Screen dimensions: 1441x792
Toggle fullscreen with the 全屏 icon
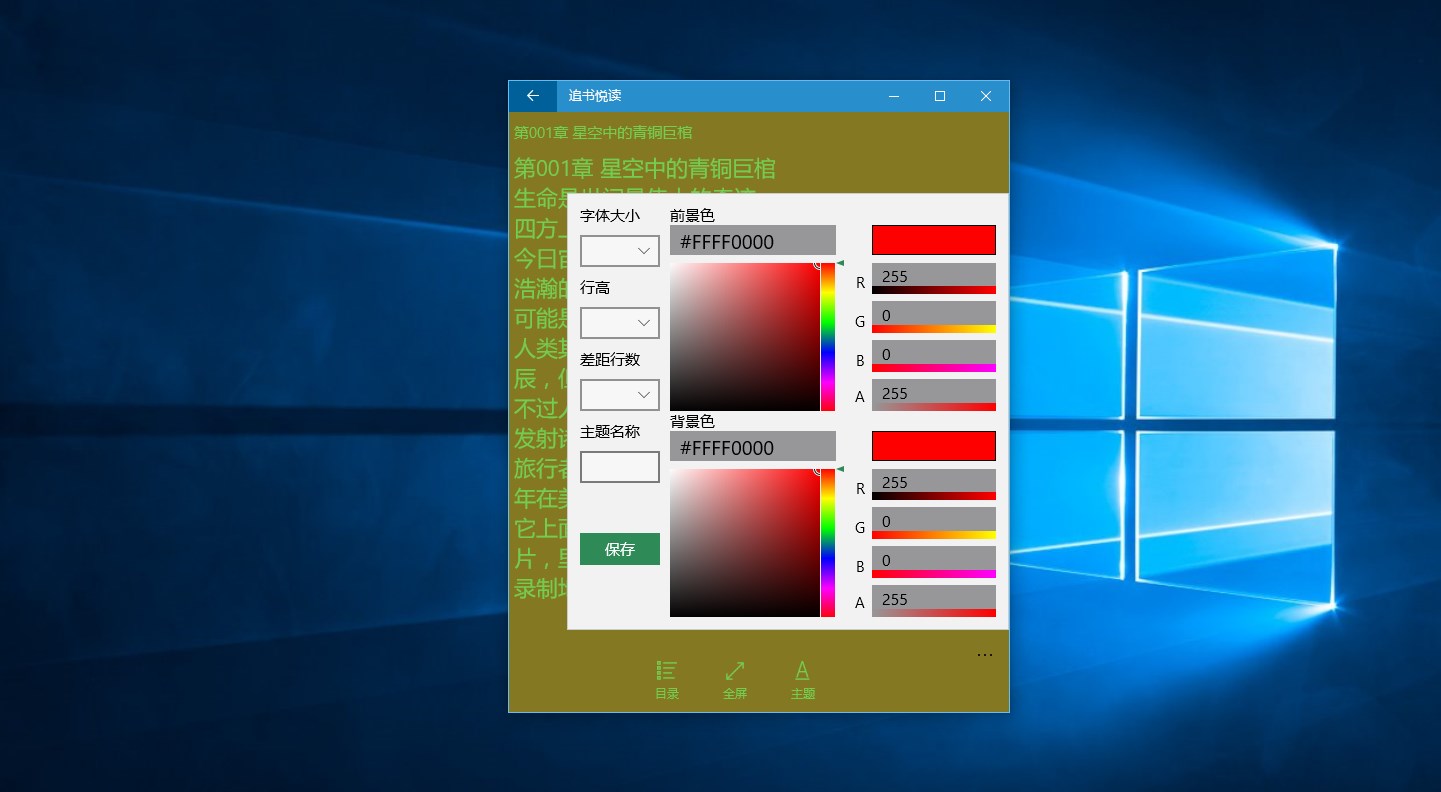[735, 678]
